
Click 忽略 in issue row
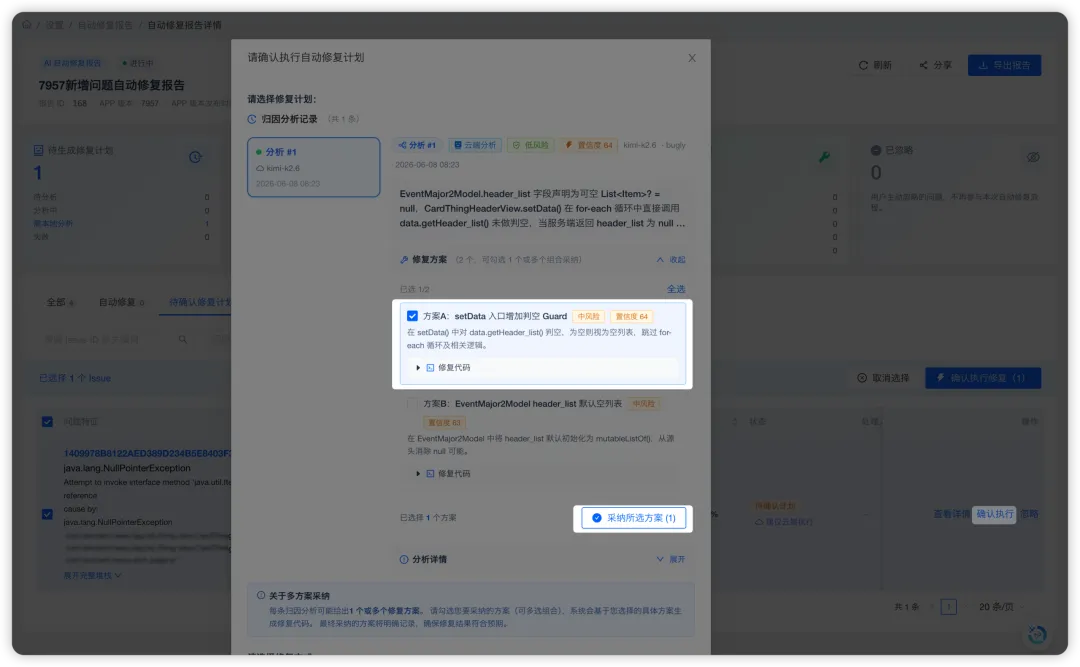pos(1030,514)
